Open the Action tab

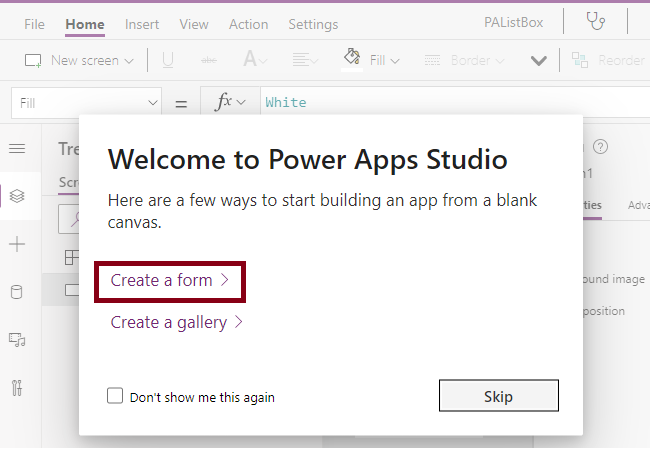(x=248, y=24)
